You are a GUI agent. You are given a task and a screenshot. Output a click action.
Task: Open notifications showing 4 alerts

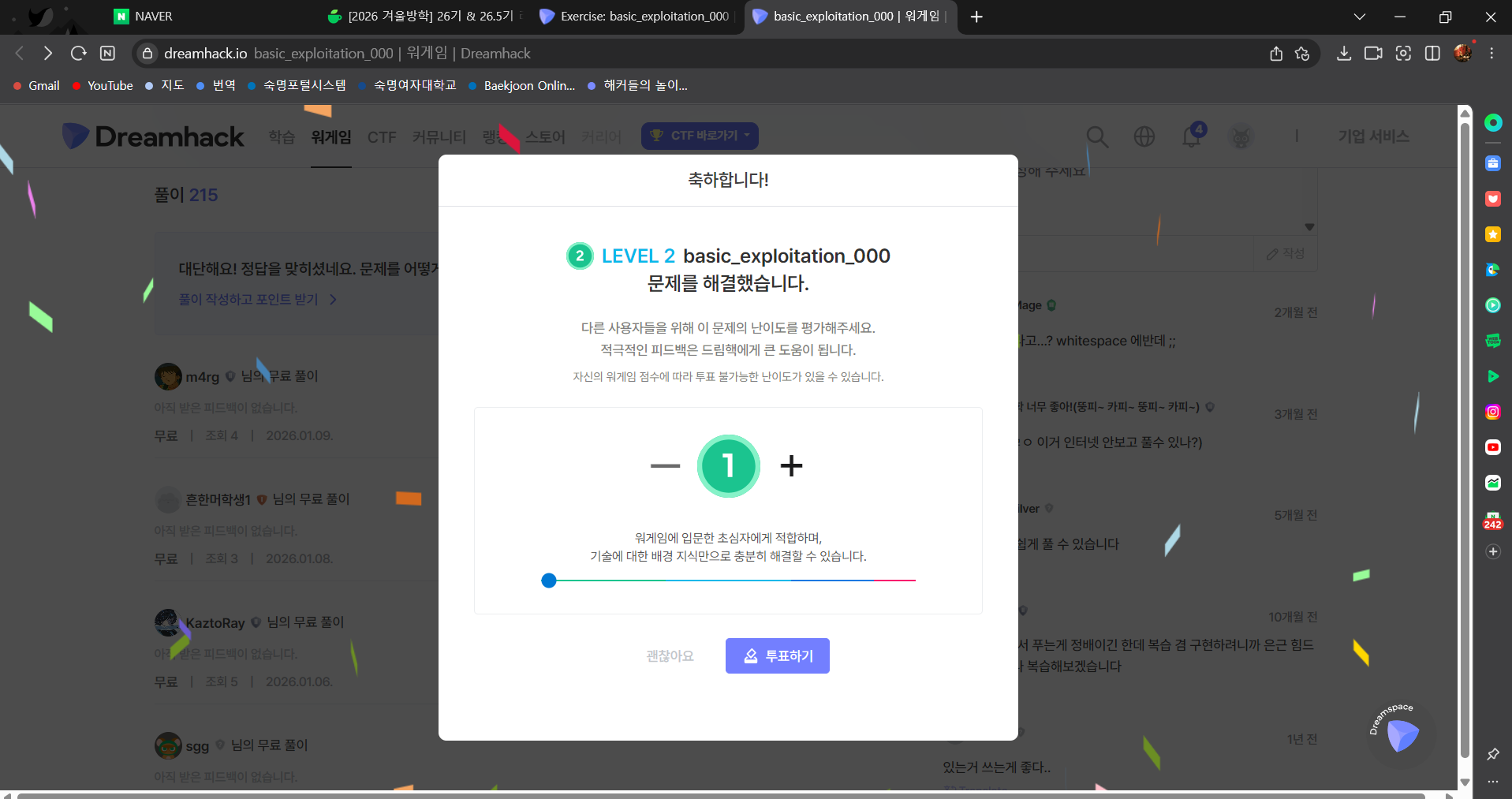point(1191,136)
